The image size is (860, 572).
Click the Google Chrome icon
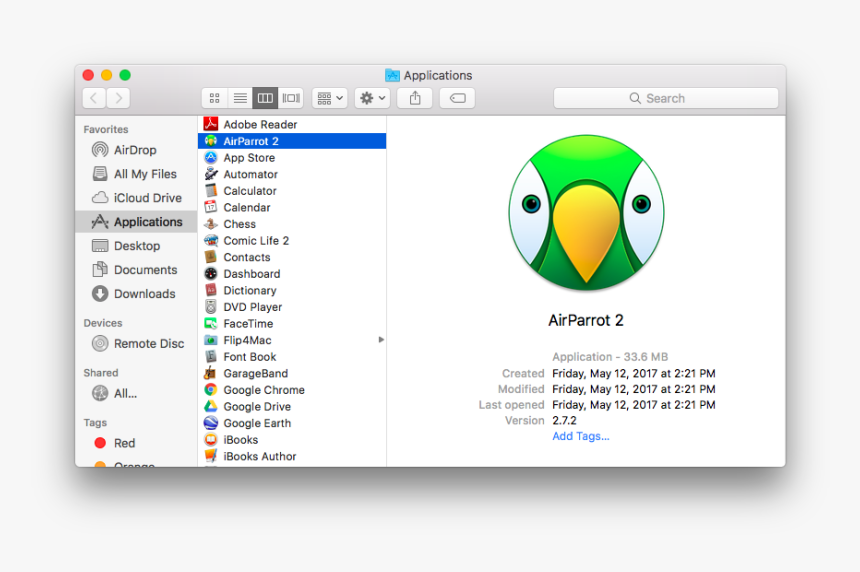point(211,390)
